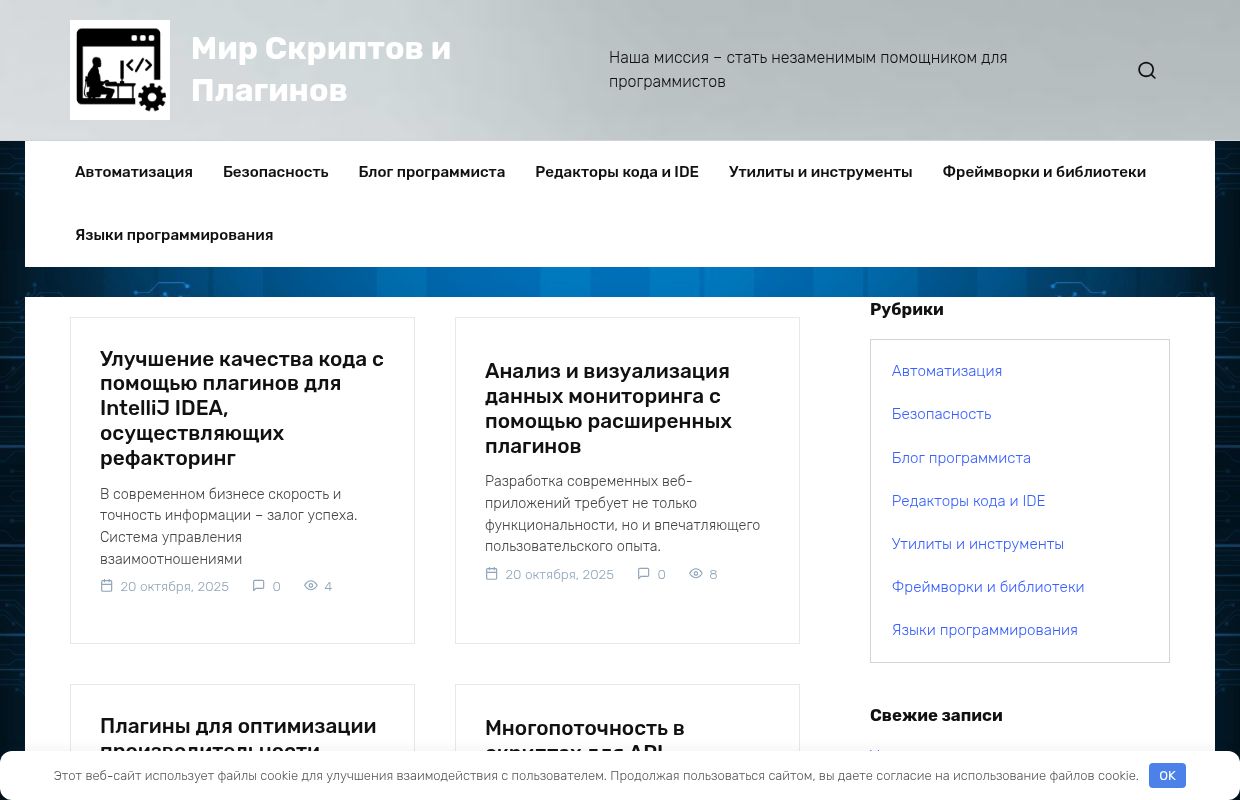The image size is (1240, 800).
Task: Open Языки программирования in top navigation
Action: click(x=174, y=235)
